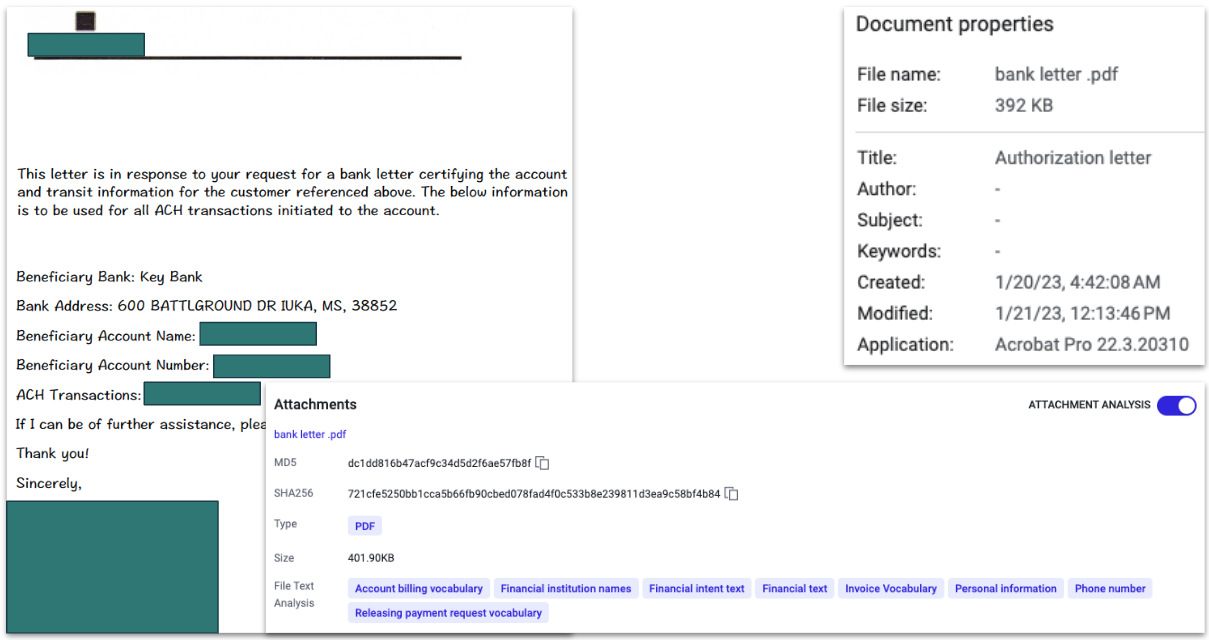Viewport: 1209px width, 640px height.
Task: Click the application value Acrobat Pro 22.3.20310
Action: [x=1092, y=344]
